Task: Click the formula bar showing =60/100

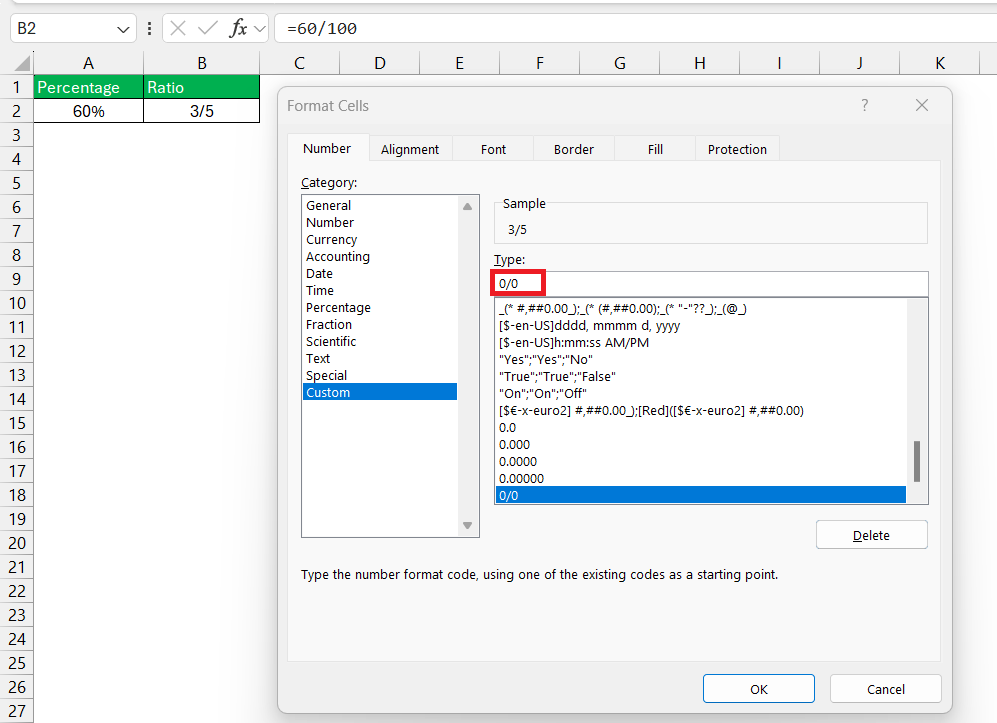Action: (636, 29)
